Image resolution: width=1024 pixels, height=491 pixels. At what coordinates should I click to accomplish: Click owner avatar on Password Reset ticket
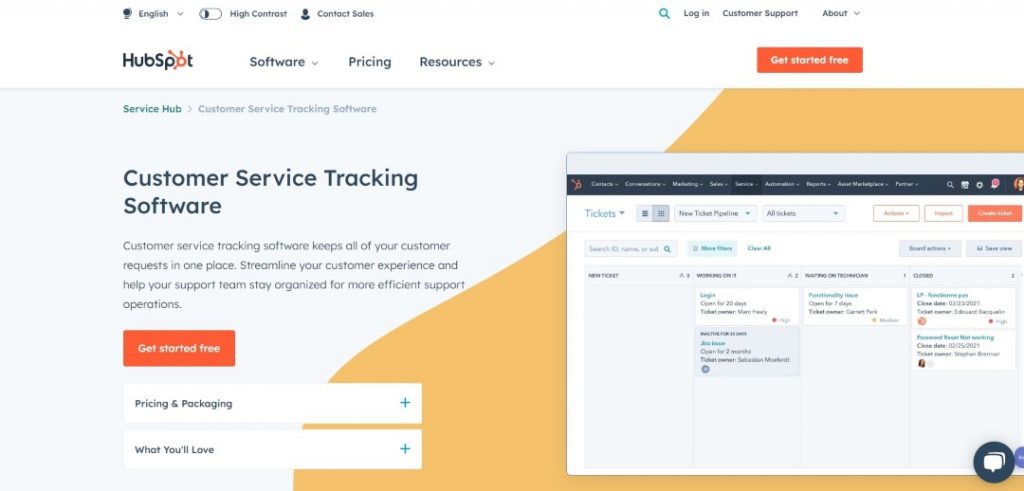[x=922, y=363]
